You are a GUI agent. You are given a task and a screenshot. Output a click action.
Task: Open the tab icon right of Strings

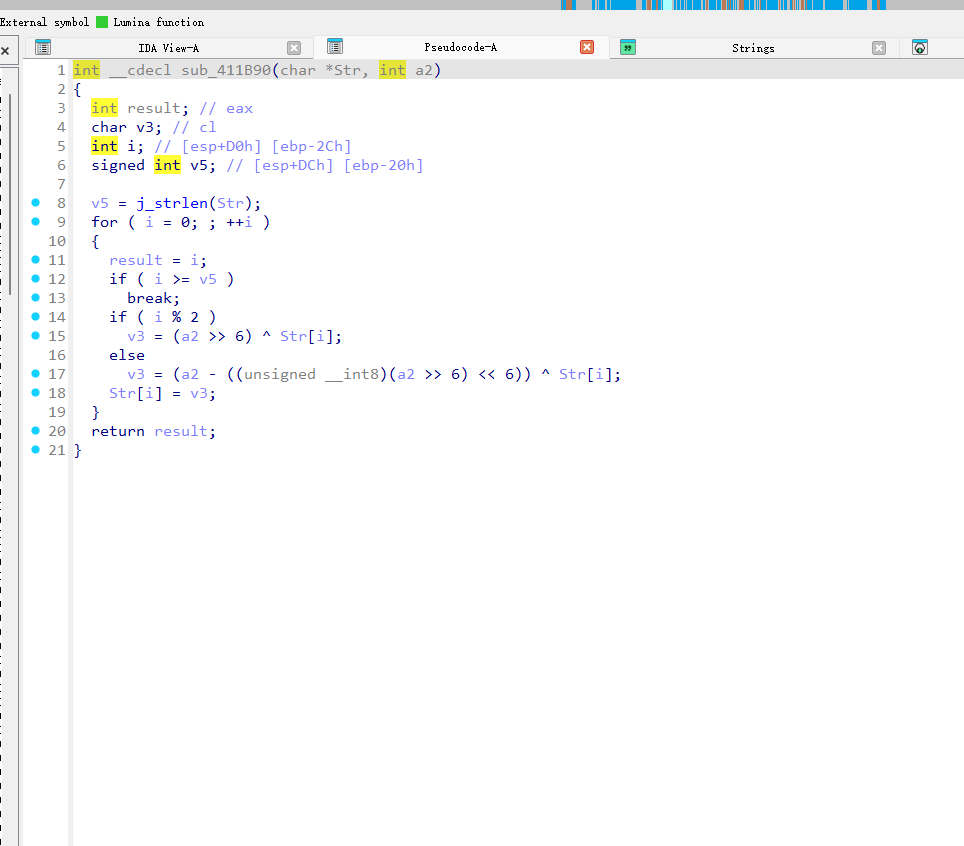pyautogui.click(x=920, y=47)
